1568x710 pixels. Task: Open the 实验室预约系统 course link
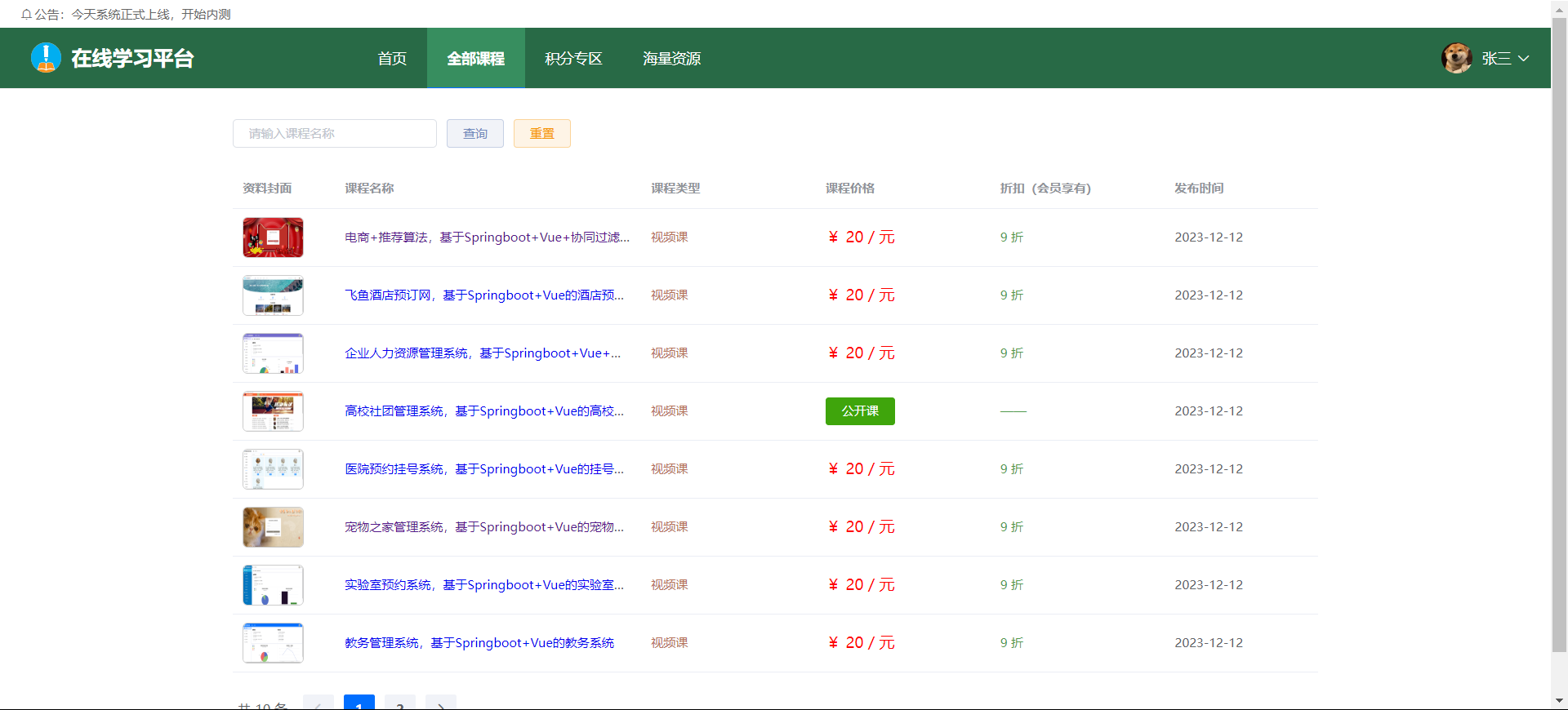pyautogui.click(x=484, y=585)
